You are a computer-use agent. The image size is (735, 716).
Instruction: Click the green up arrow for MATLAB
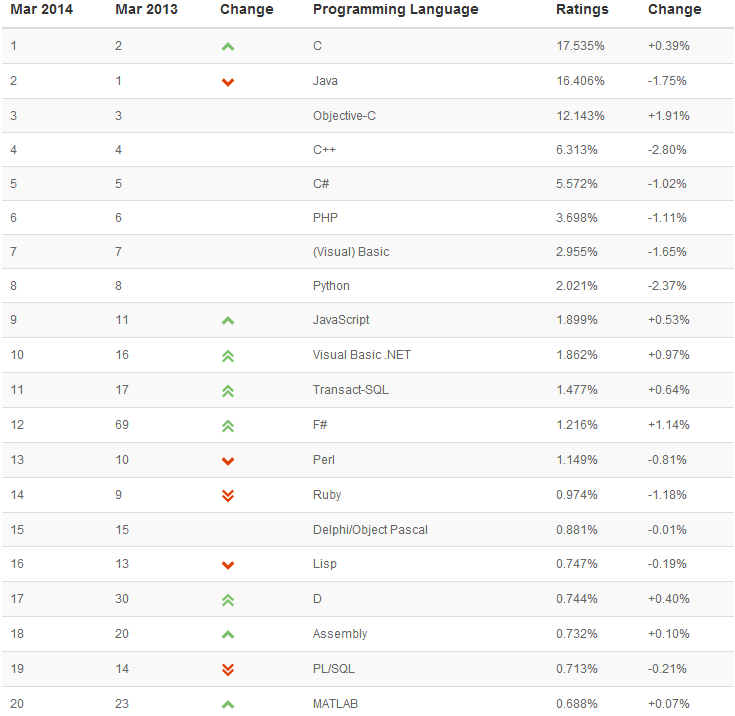tap(228, 704)
